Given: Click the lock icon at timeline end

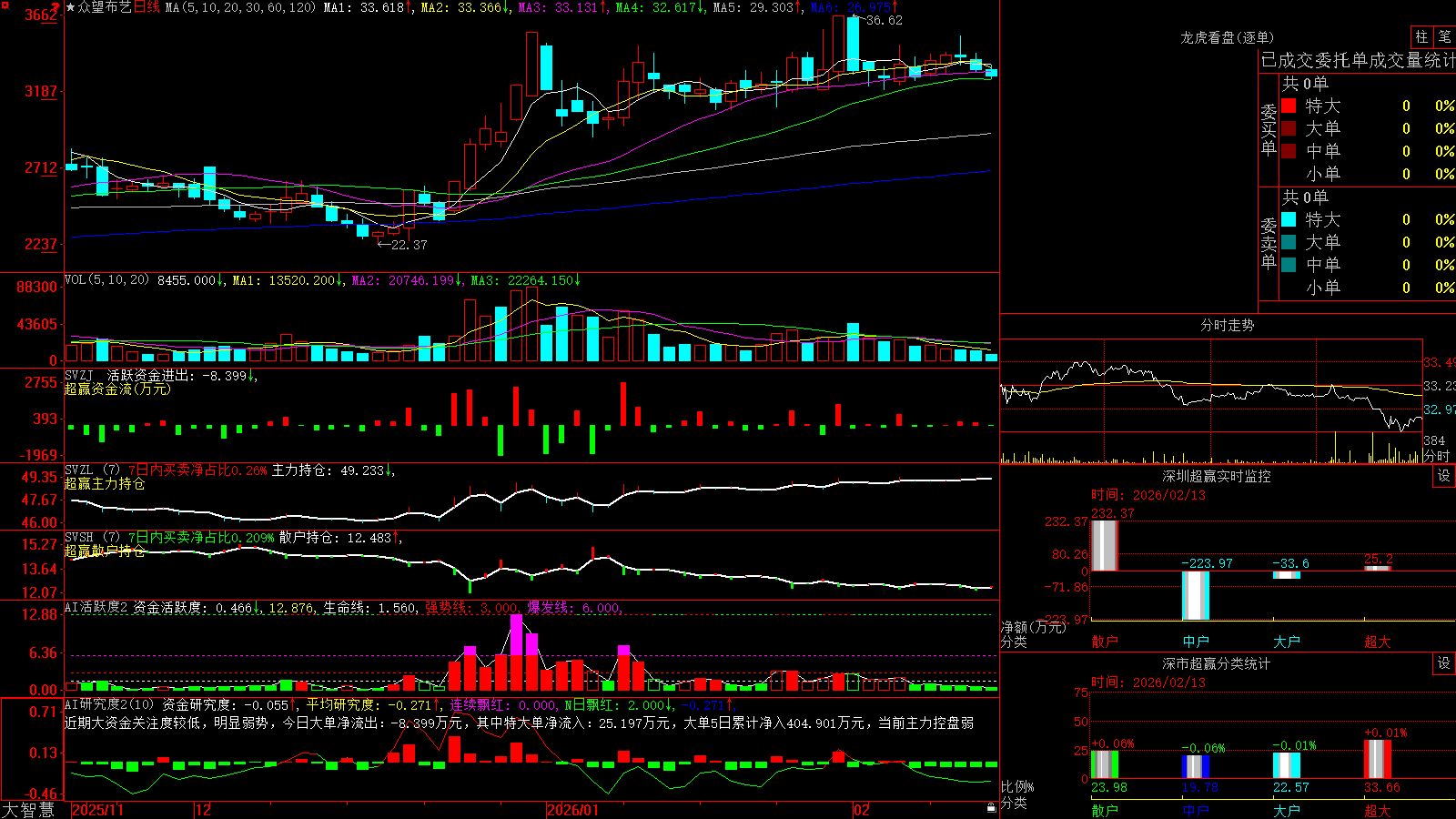Looking at the screenshot, I should pyautogui.click(x=992, y=808).
